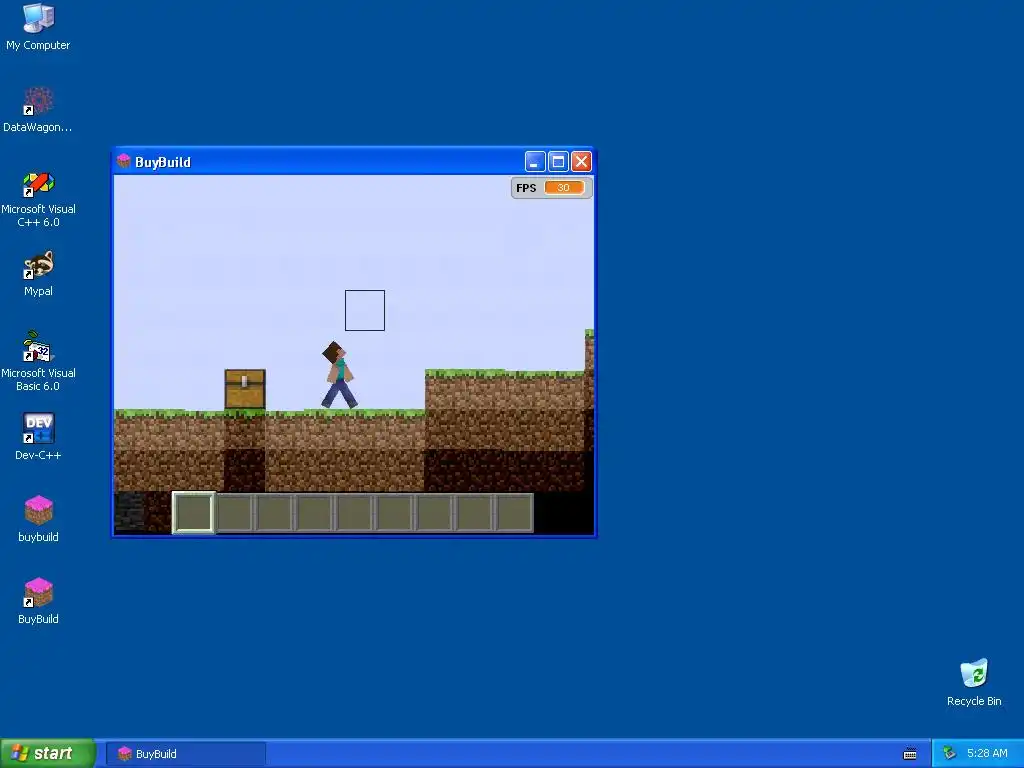The height and width of the screenshot is (768, 1024).
Task: Click the empty block selection square in the sky
Action: 364,310
